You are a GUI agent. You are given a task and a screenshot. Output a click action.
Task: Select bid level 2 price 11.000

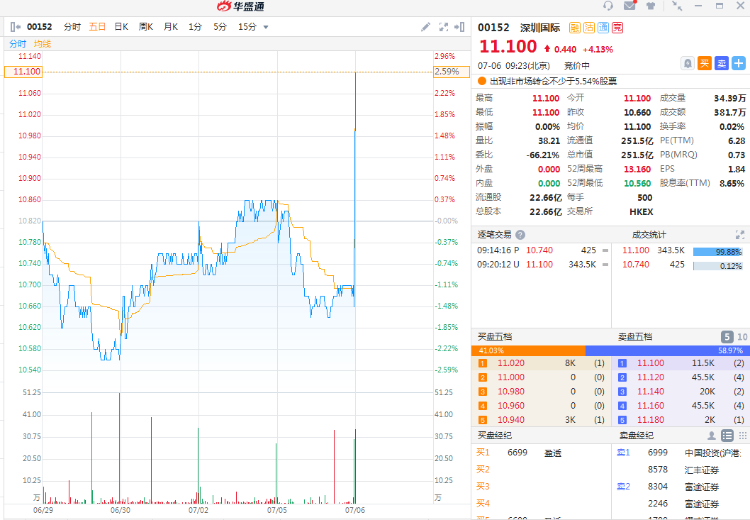pyautogui.click(x=511, y=377)
